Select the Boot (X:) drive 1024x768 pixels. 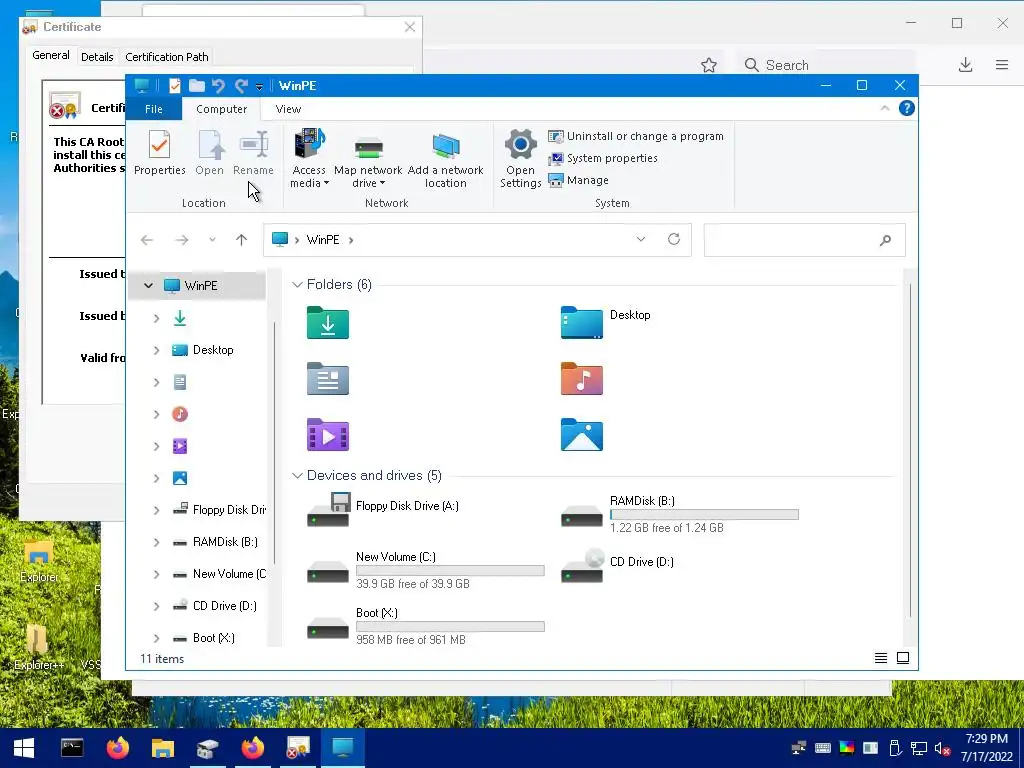(425, 626)
